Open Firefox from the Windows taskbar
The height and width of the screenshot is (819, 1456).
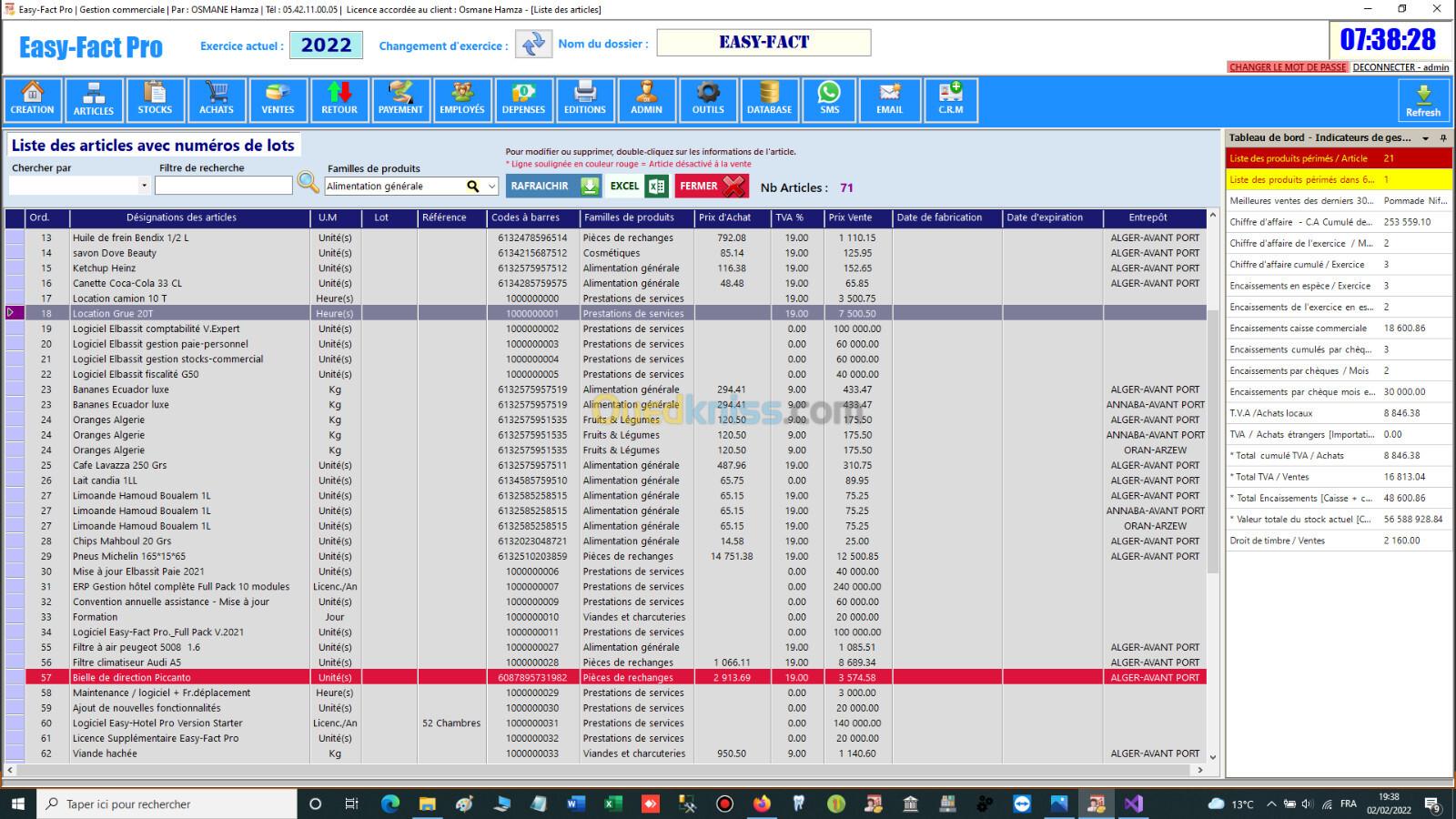pos(762,804)
